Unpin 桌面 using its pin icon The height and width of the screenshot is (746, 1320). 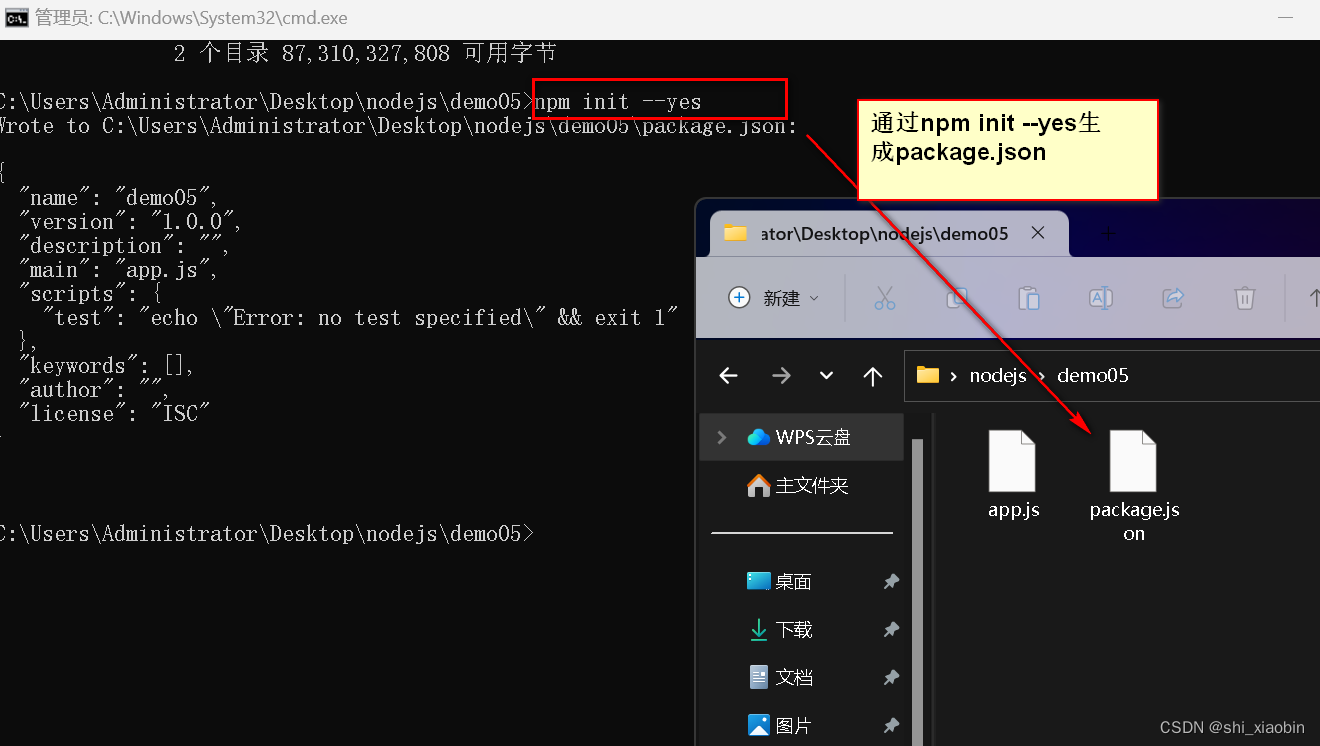890,581
